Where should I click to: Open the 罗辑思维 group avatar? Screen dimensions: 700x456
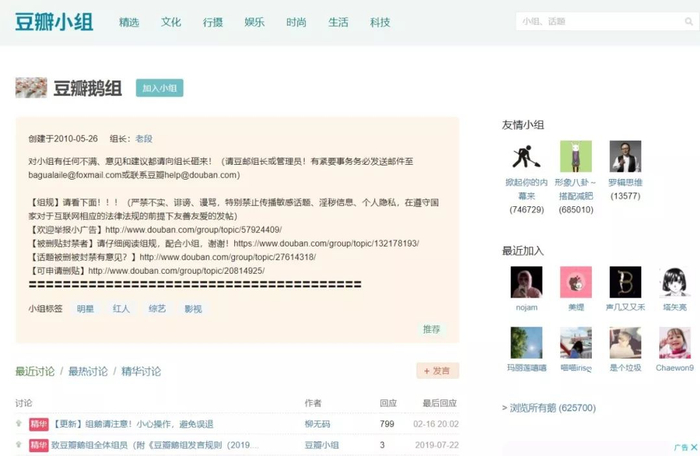coord(625,156)
